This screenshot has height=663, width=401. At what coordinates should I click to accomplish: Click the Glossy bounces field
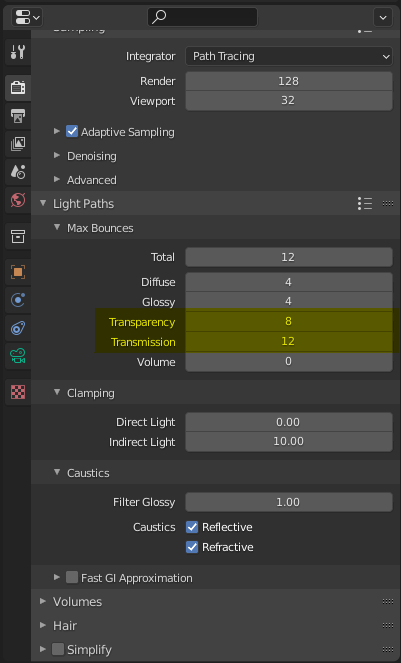289,302
